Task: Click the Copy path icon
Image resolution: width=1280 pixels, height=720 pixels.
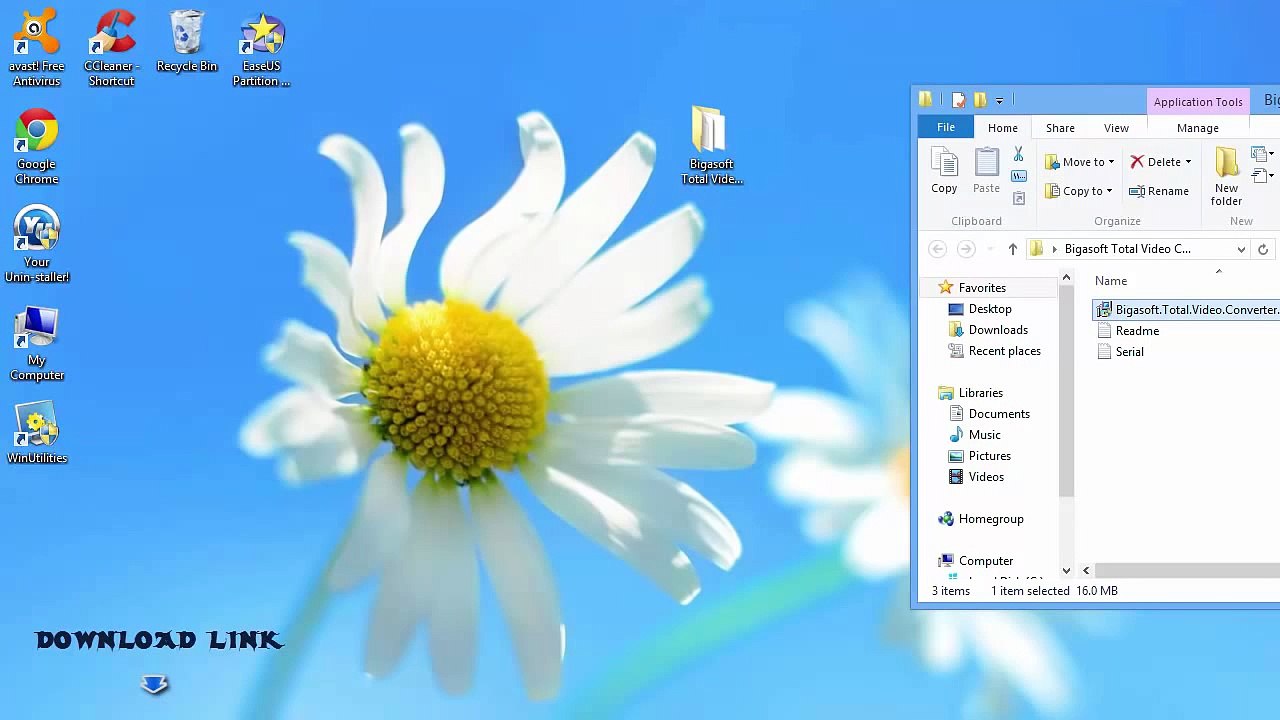Action: click(x=1018, y=176)
